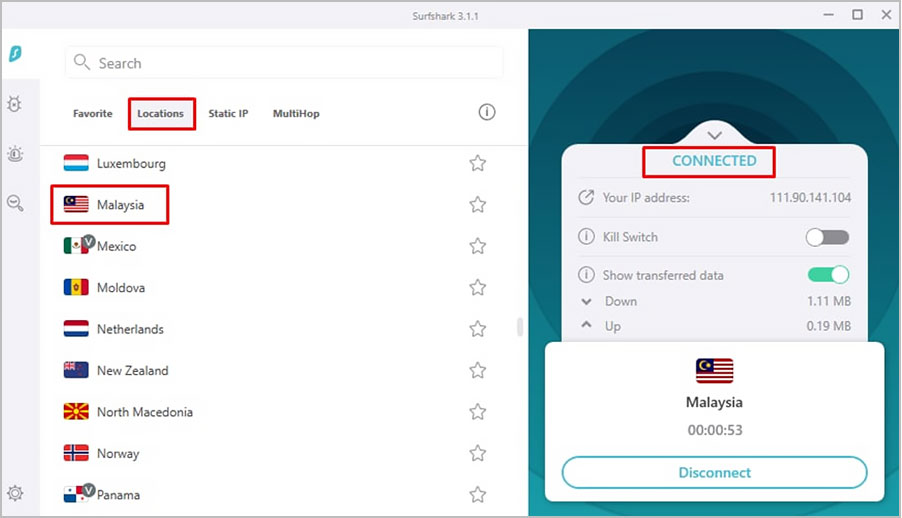Image resolution: width=902 pixels, height=518 pixels.
Task: Open the search magnifier icon in sidebar
Action: tap(15, 203)
